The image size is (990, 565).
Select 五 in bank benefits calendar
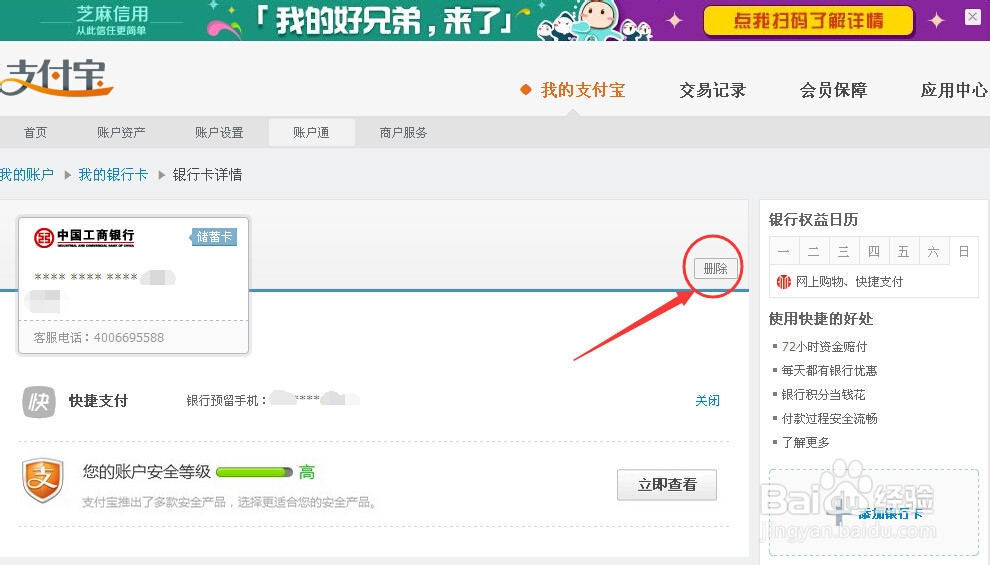tap(904, 252)
